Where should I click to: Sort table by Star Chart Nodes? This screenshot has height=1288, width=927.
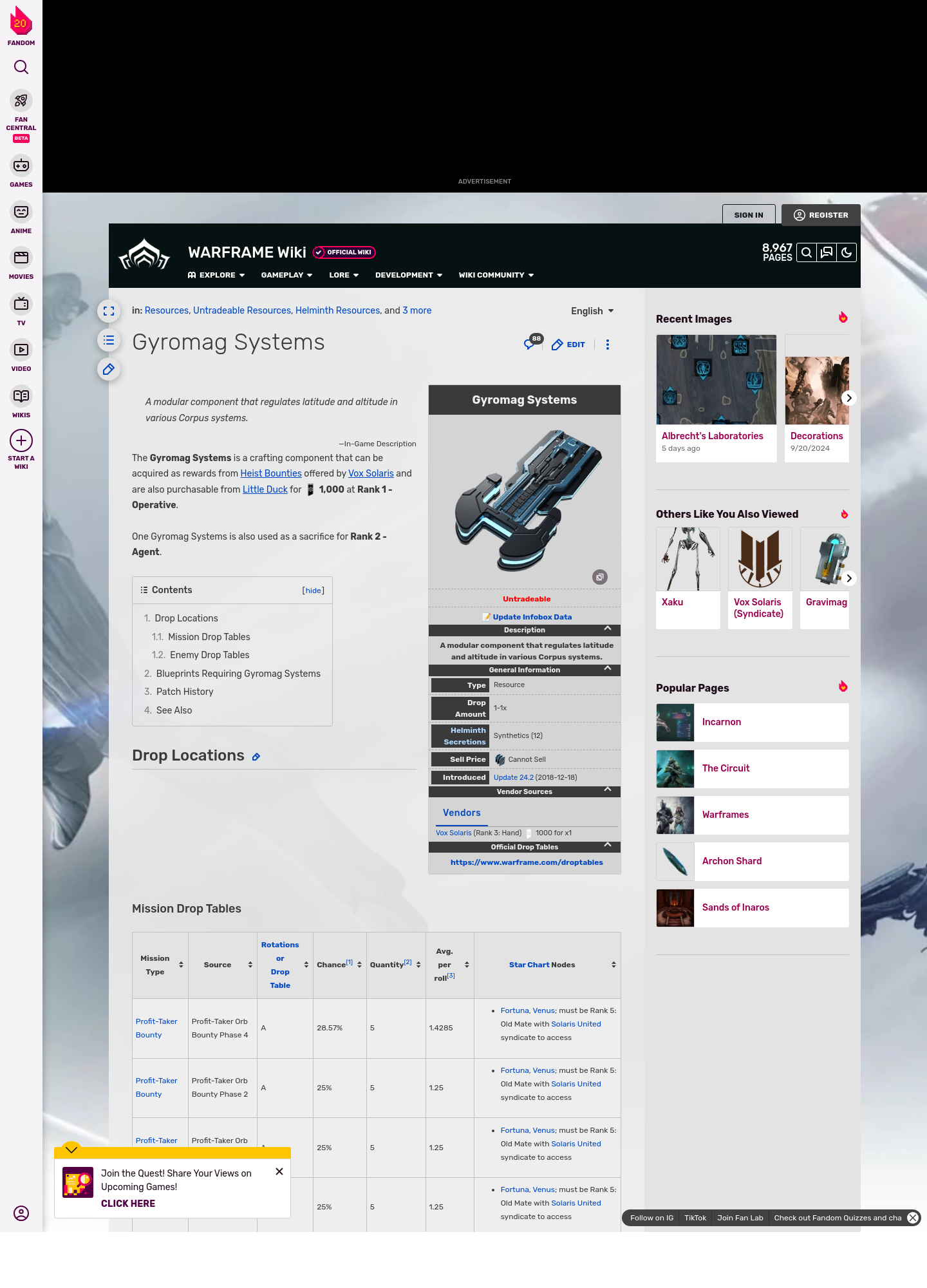pyautogui.click(x=547, y=965)
